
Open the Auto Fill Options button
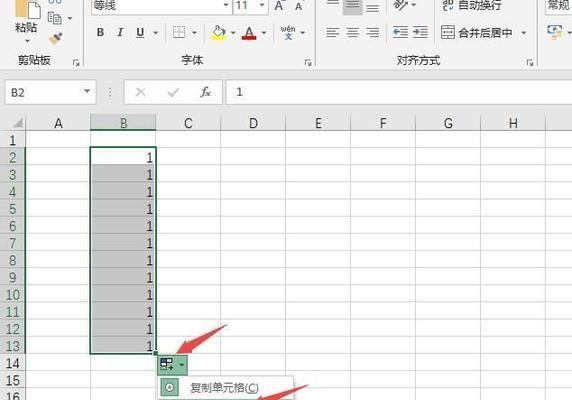coord(173,364)
